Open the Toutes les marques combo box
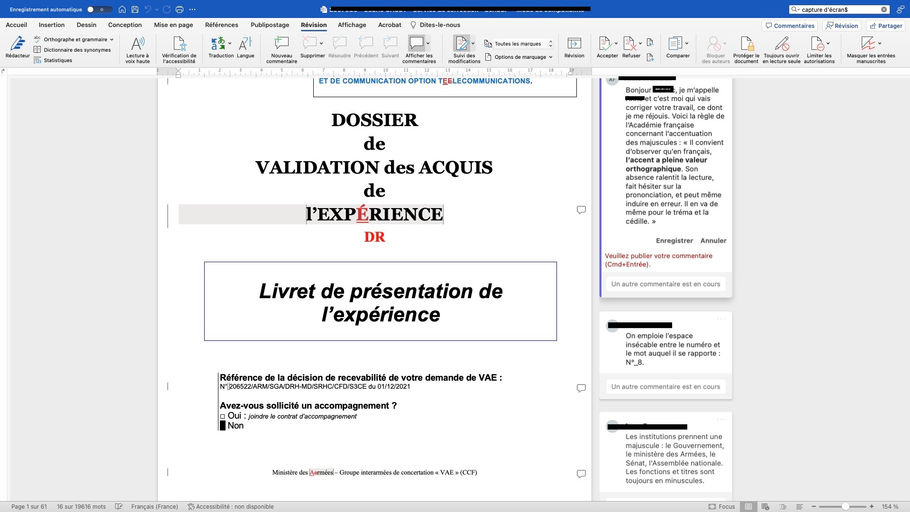 [518, 44]
